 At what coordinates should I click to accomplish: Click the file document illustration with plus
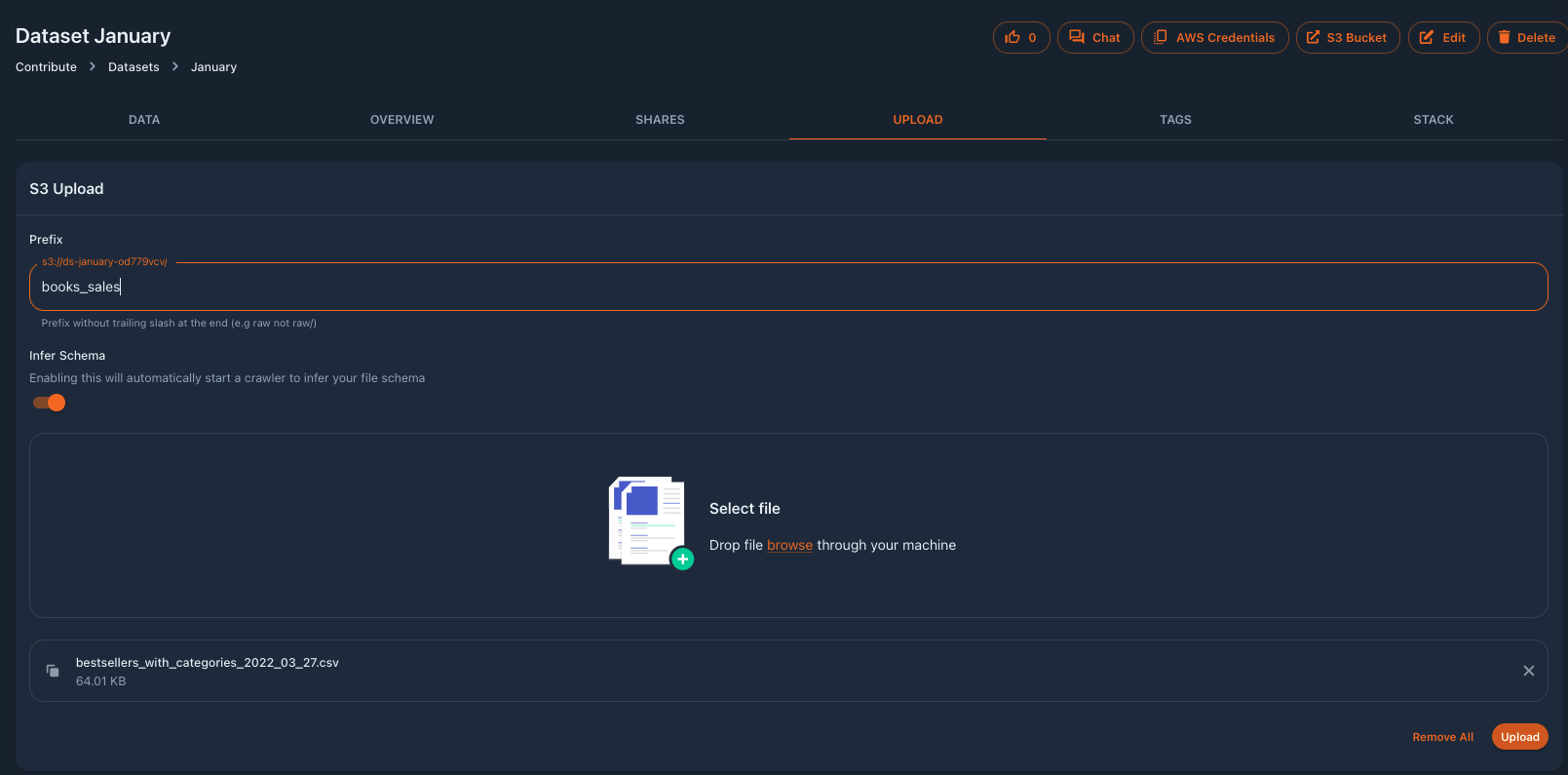(650, 523)
